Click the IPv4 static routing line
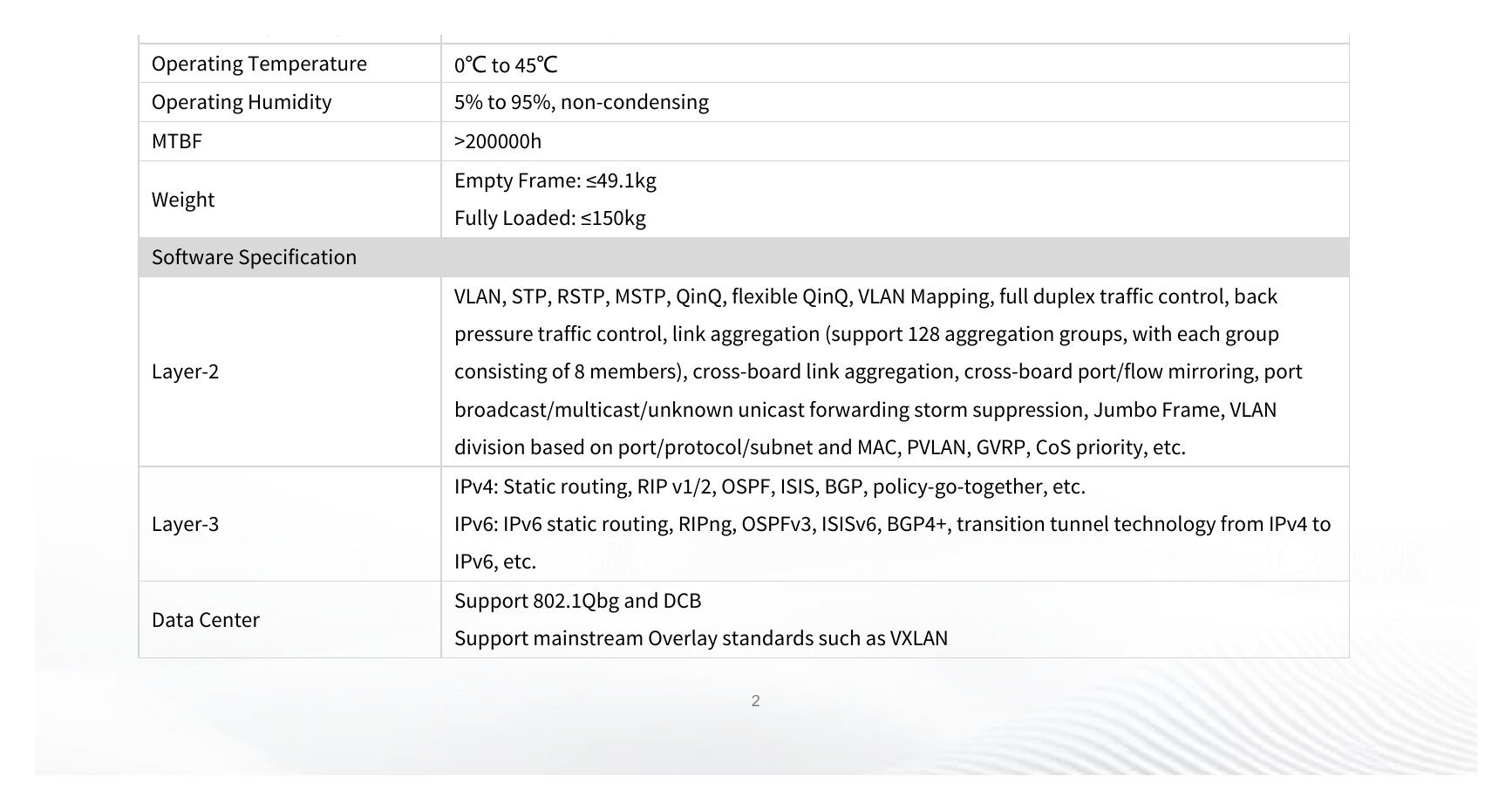This screenshot has width=1512, height=810. 770,487
